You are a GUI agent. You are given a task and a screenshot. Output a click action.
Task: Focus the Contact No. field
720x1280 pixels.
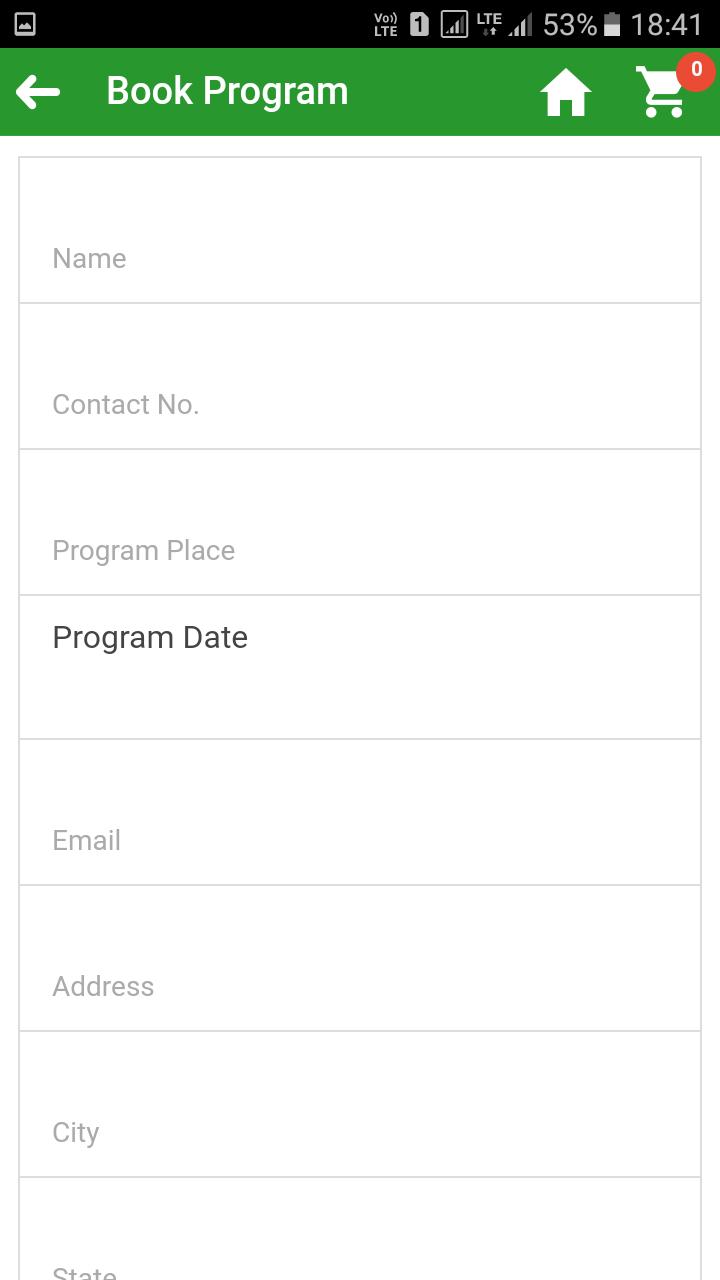click(360, 386)
